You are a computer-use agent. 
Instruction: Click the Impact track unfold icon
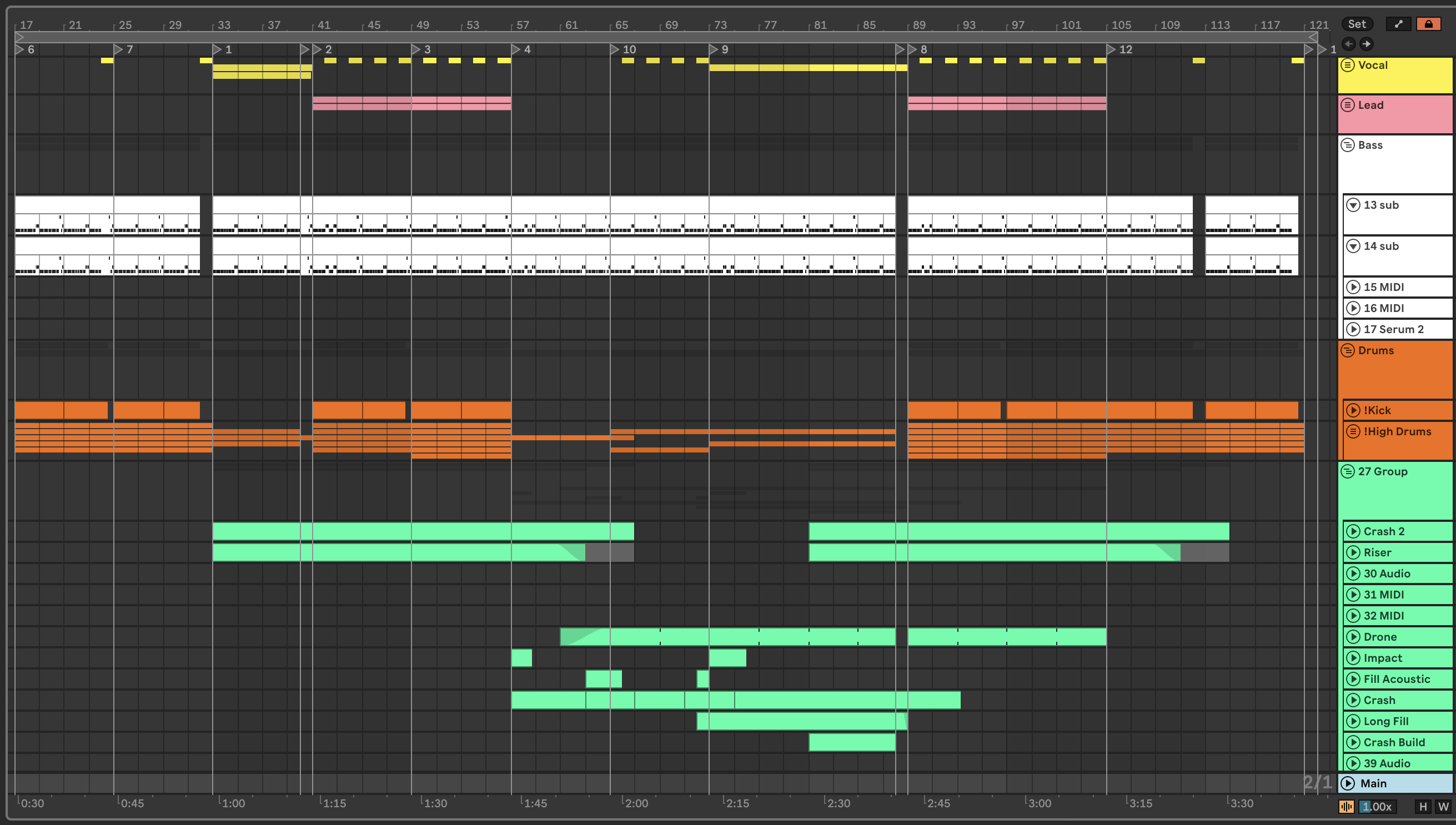[1353, 658]
